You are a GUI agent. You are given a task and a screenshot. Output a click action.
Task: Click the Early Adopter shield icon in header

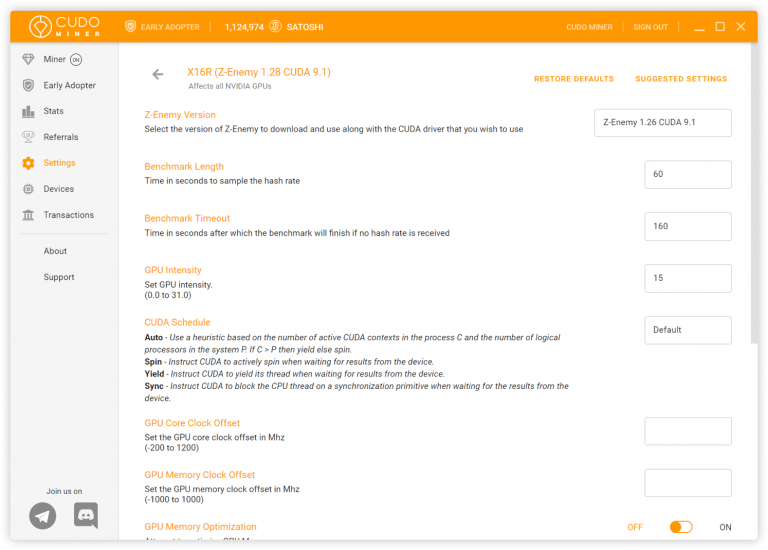tap(130, 26)
